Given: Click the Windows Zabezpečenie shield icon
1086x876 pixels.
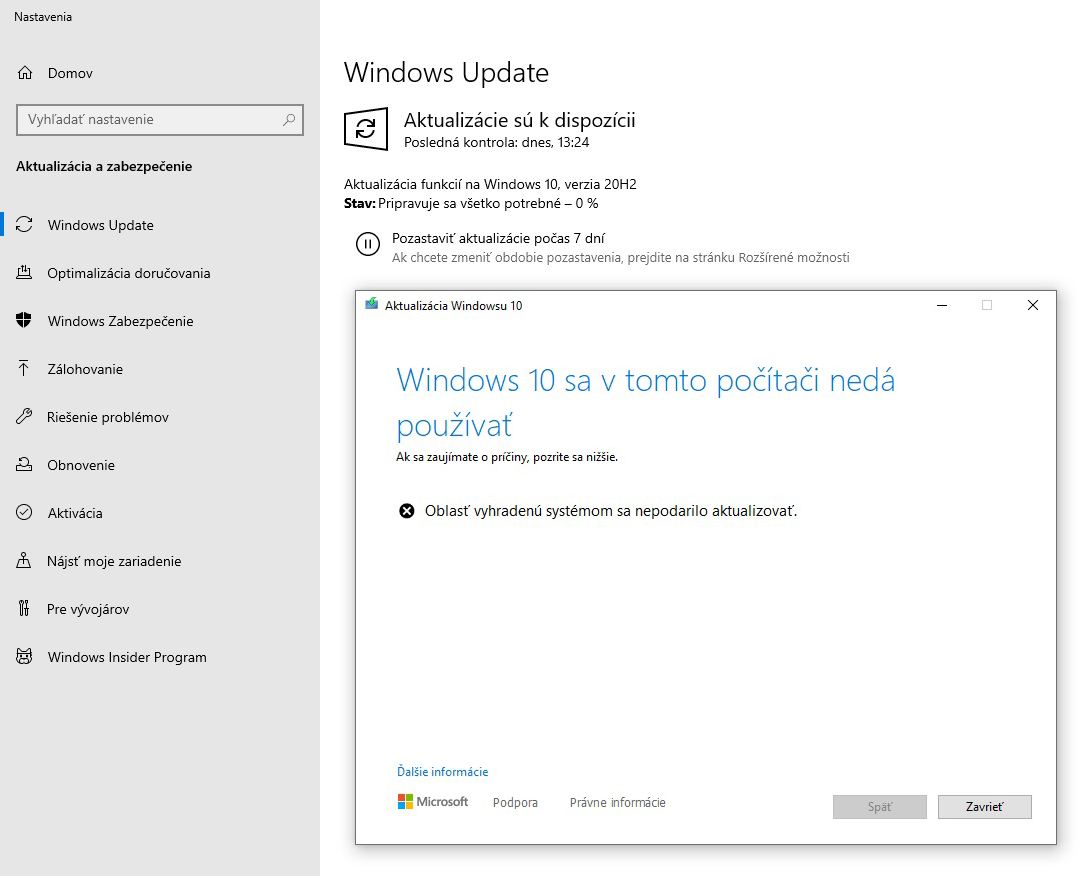Looking at the screenshot, I should point(24,320).
